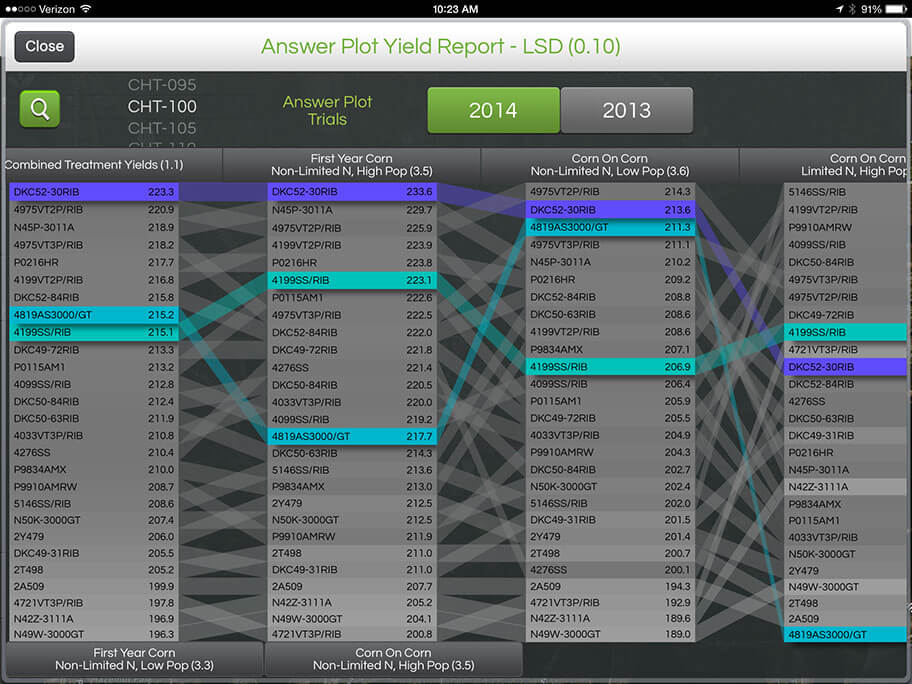Tap the green magnifying glass search icon

[x=40, y=109]
